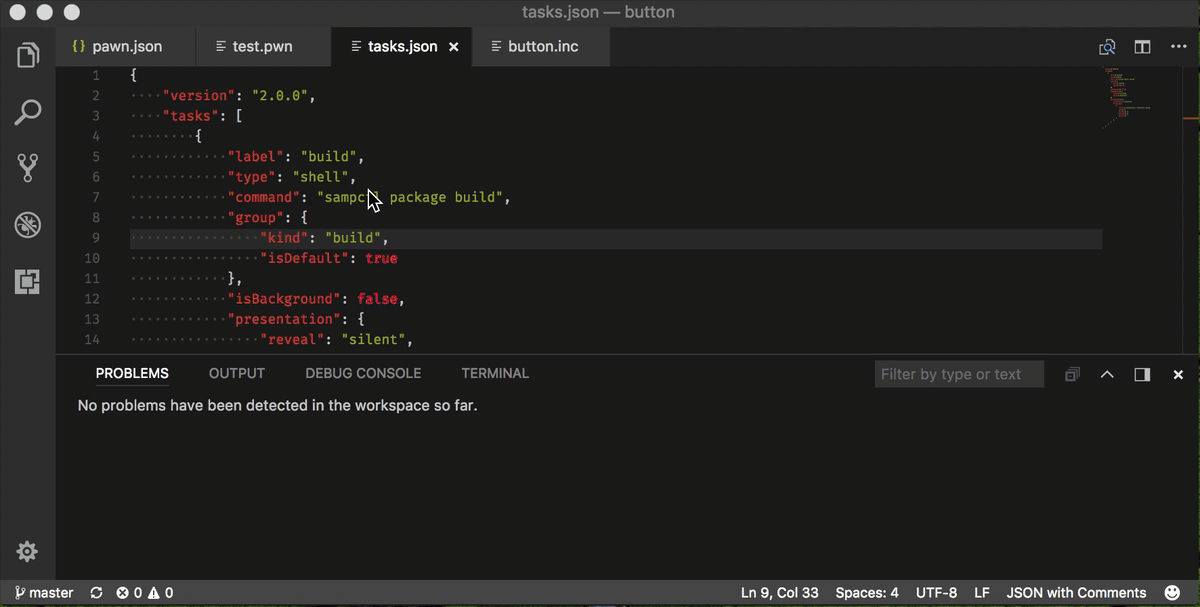The width and height of the screenshot is (1200, 607).
Task: Switch to the button.inc tab
Action: (x=540, y=47)
